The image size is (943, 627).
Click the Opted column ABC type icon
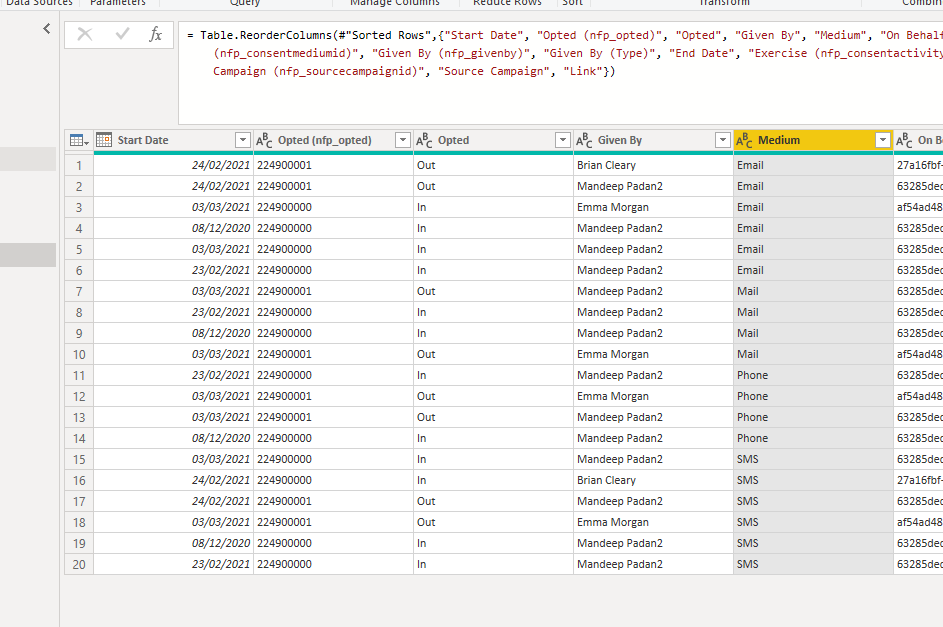(424, 141)
